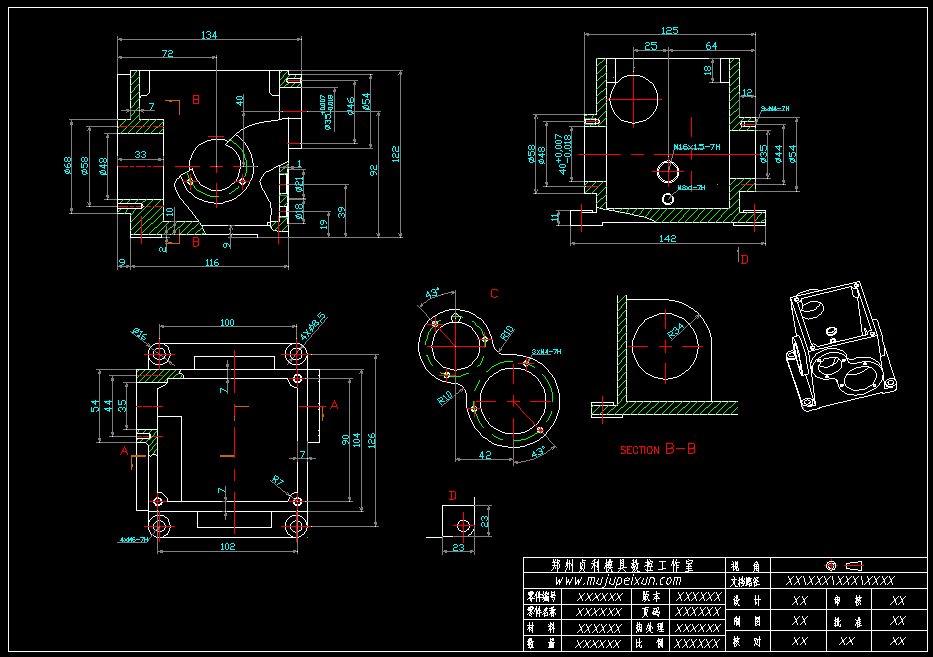Select the 文档路径 label cell
This screenshot has height=657, width=933.
pos(746,581)
